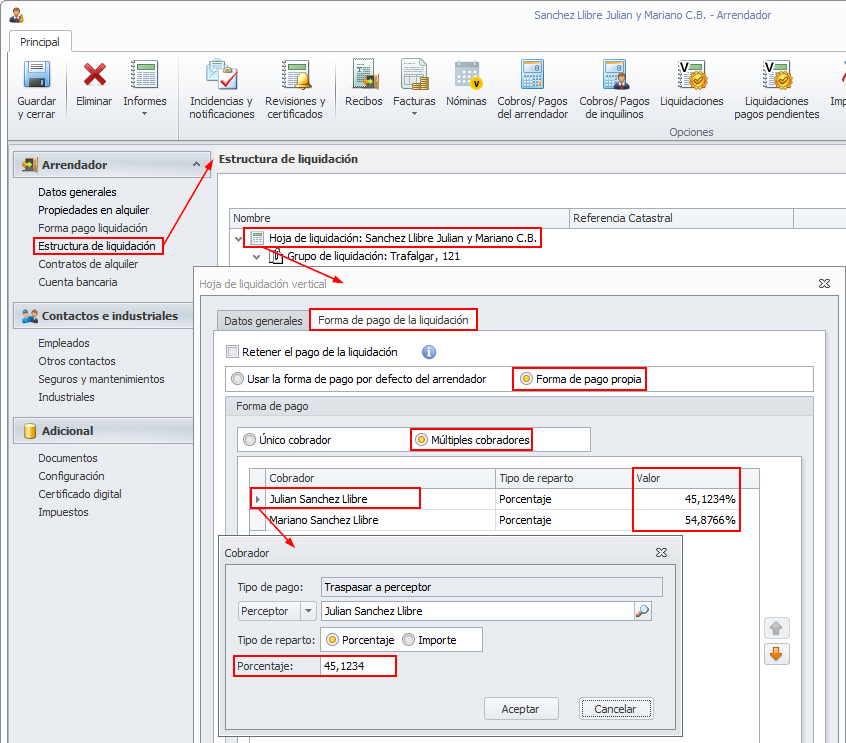846x743 pixels.
Task: Click the Referencia Catastral column header
Action: tap(681, 218)
